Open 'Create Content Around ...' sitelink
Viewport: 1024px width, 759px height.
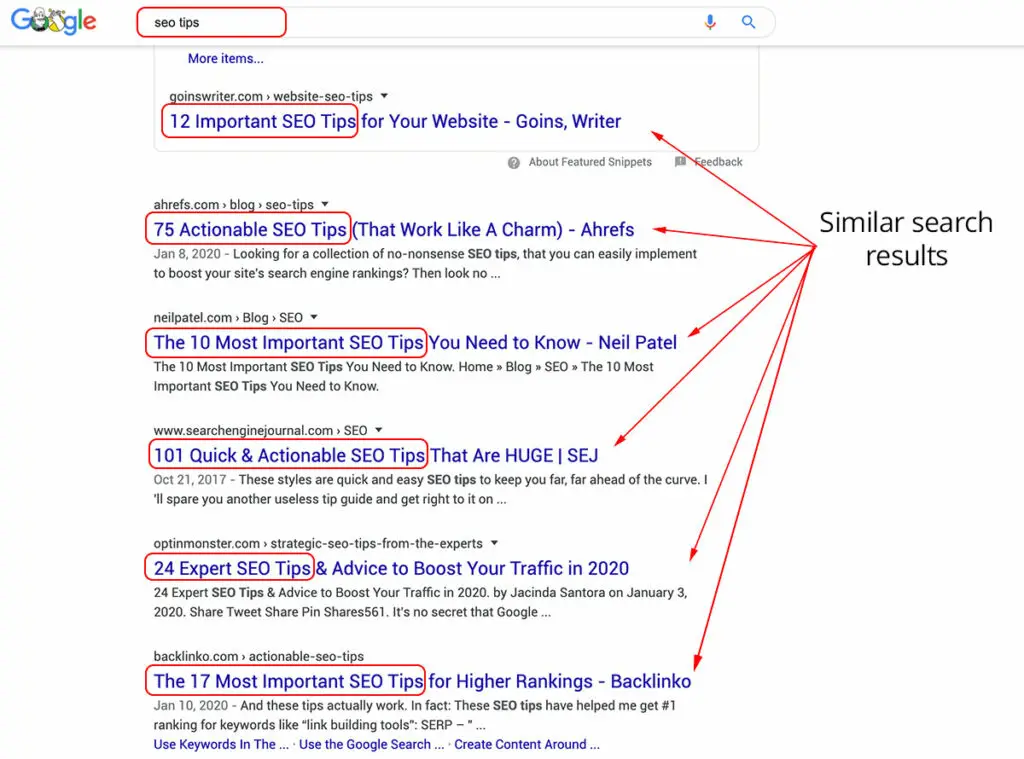click(x=526, y=745)
